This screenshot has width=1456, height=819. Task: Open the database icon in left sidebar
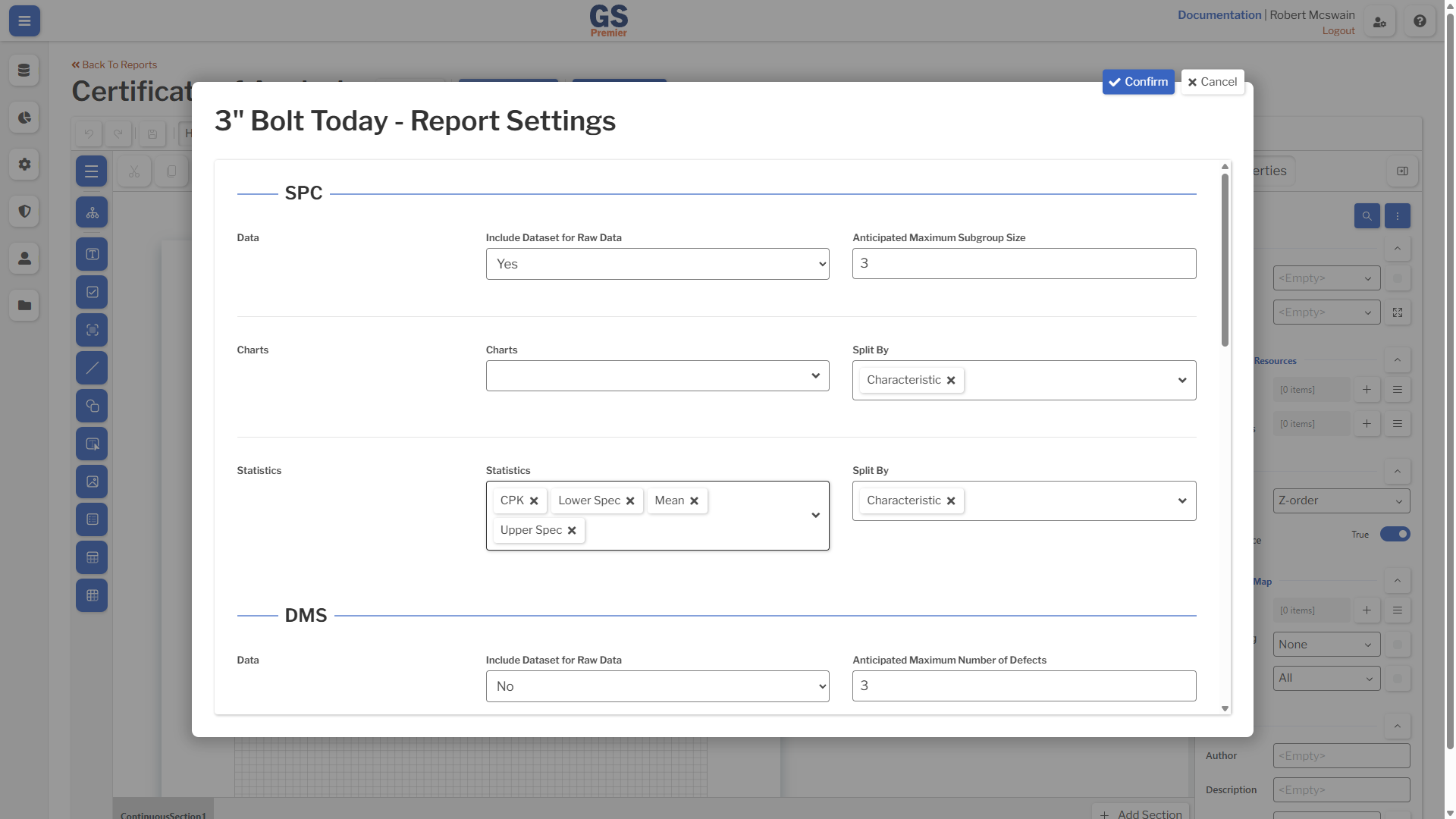24,71
